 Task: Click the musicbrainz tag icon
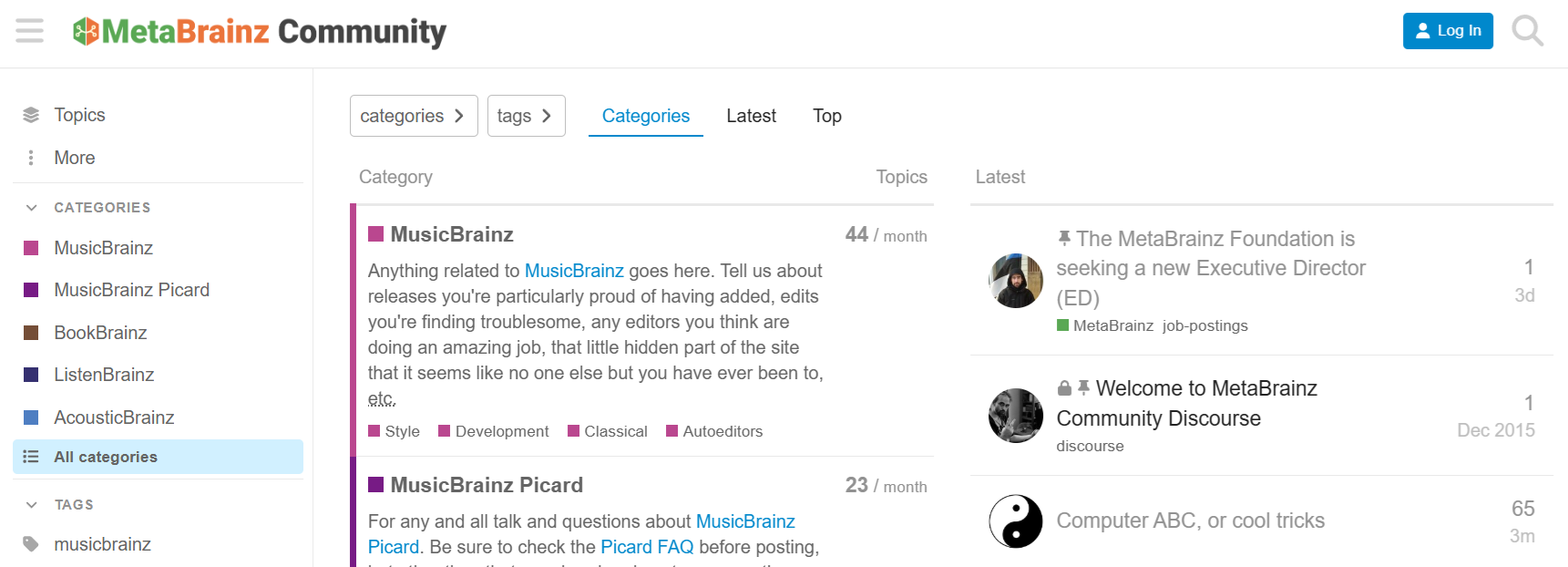[31, 544]
